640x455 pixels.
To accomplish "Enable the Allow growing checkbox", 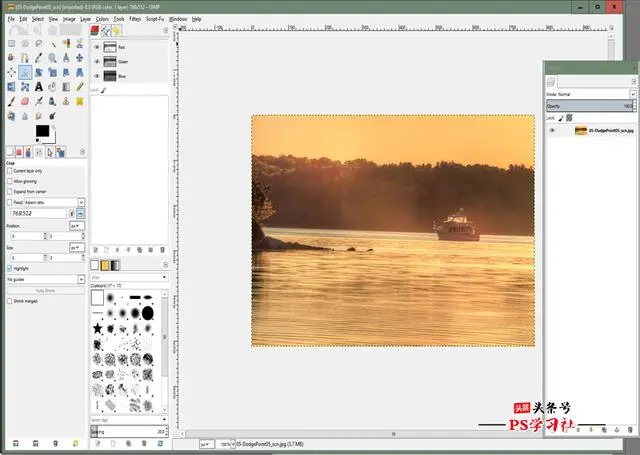I will (x=10, y=181).
